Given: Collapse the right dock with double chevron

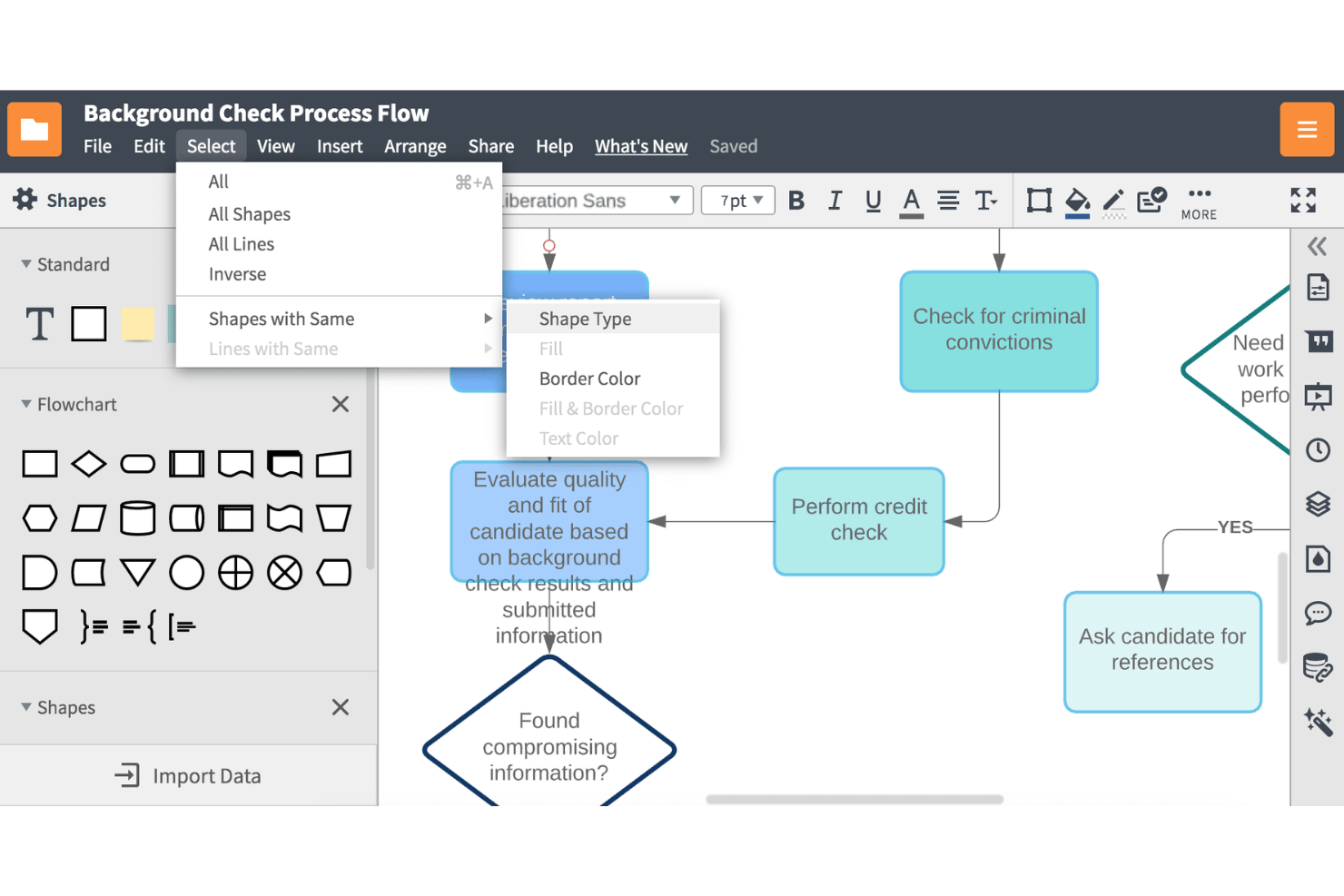Looking at the screenshot, I should pyautogui.click(x=1318, y=246).
